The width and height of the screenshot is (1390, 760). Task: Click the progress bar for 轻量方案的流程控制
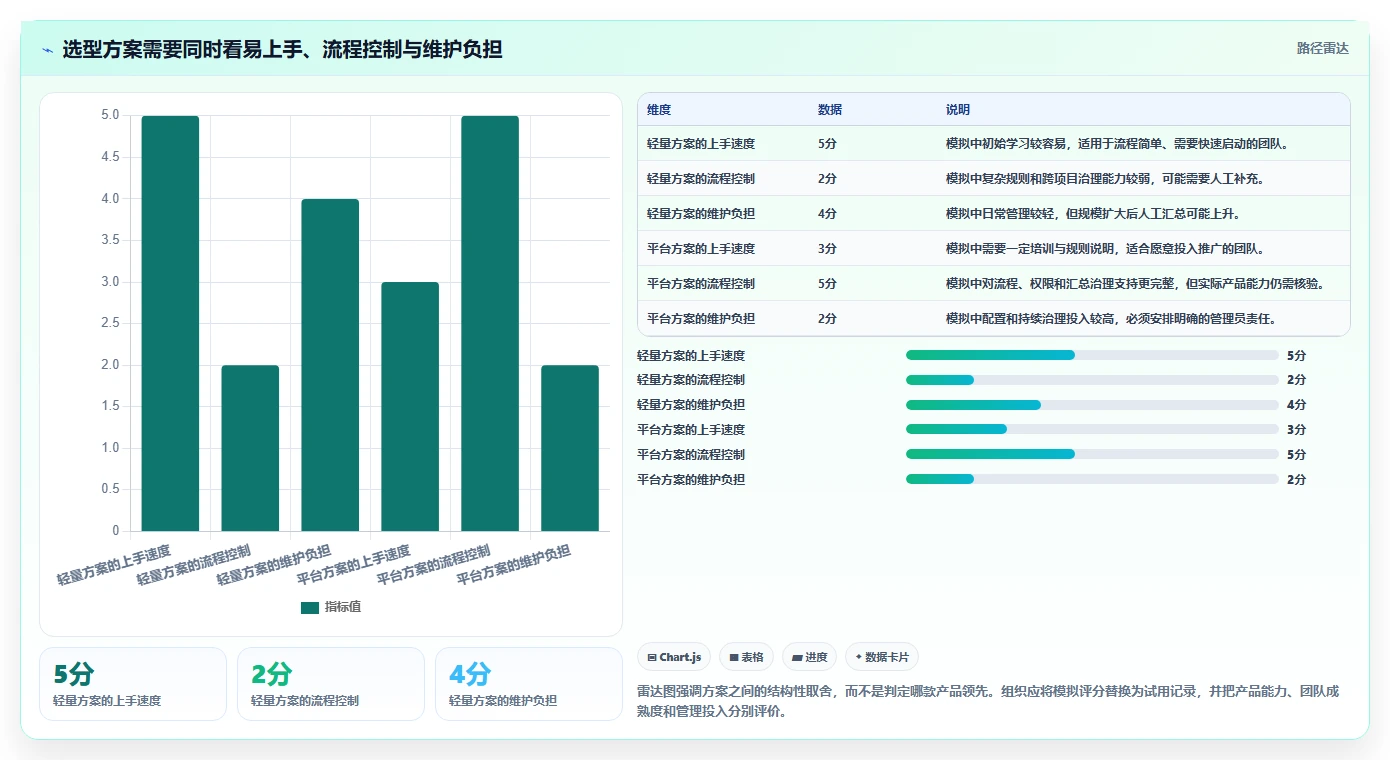click(x=1092, y=380)
